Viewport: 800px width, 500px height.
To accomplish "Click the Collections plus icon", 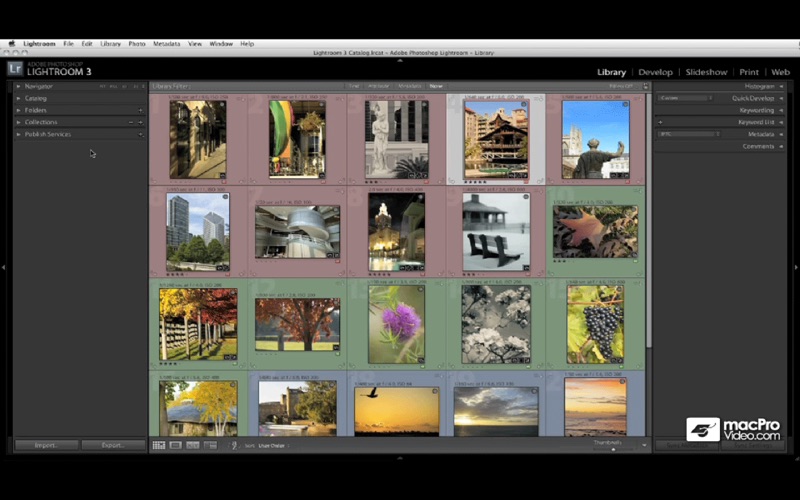I will (x=140, y=122).
